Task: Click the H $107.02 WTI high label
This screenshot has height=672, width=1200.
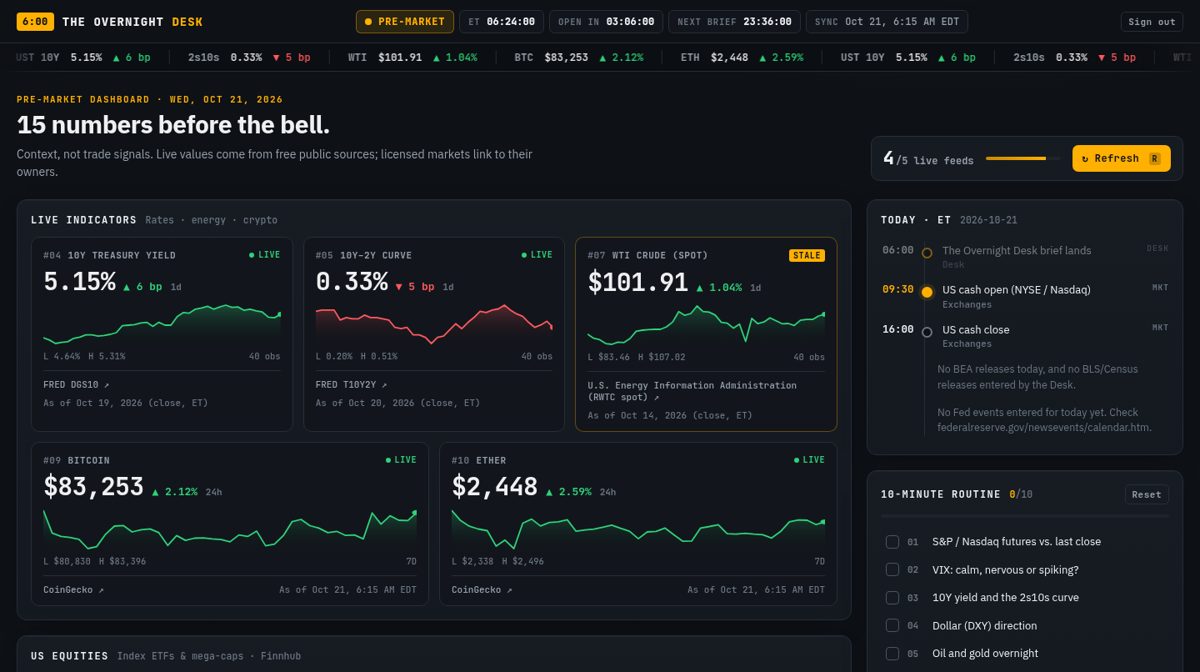Action: (661, 357)
